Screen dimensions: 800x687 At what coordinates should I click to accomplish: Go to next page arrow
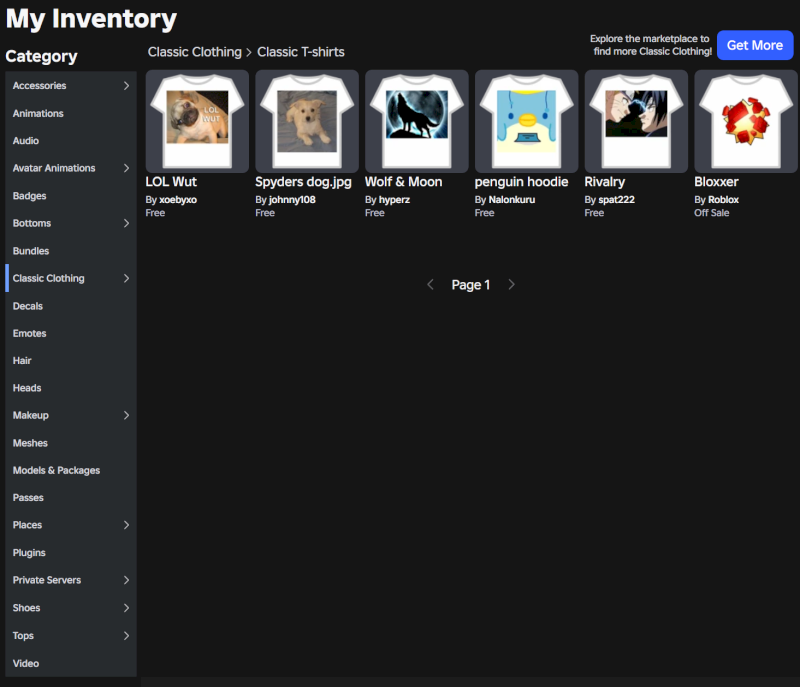[x=511, y=285]
